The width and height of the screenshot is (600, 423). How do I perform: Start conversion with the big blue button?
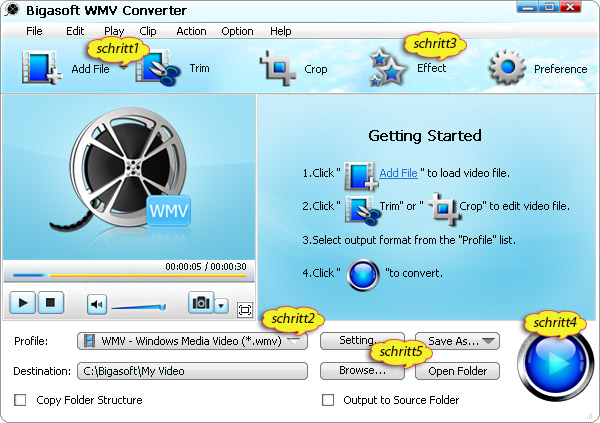coord(555,362)
